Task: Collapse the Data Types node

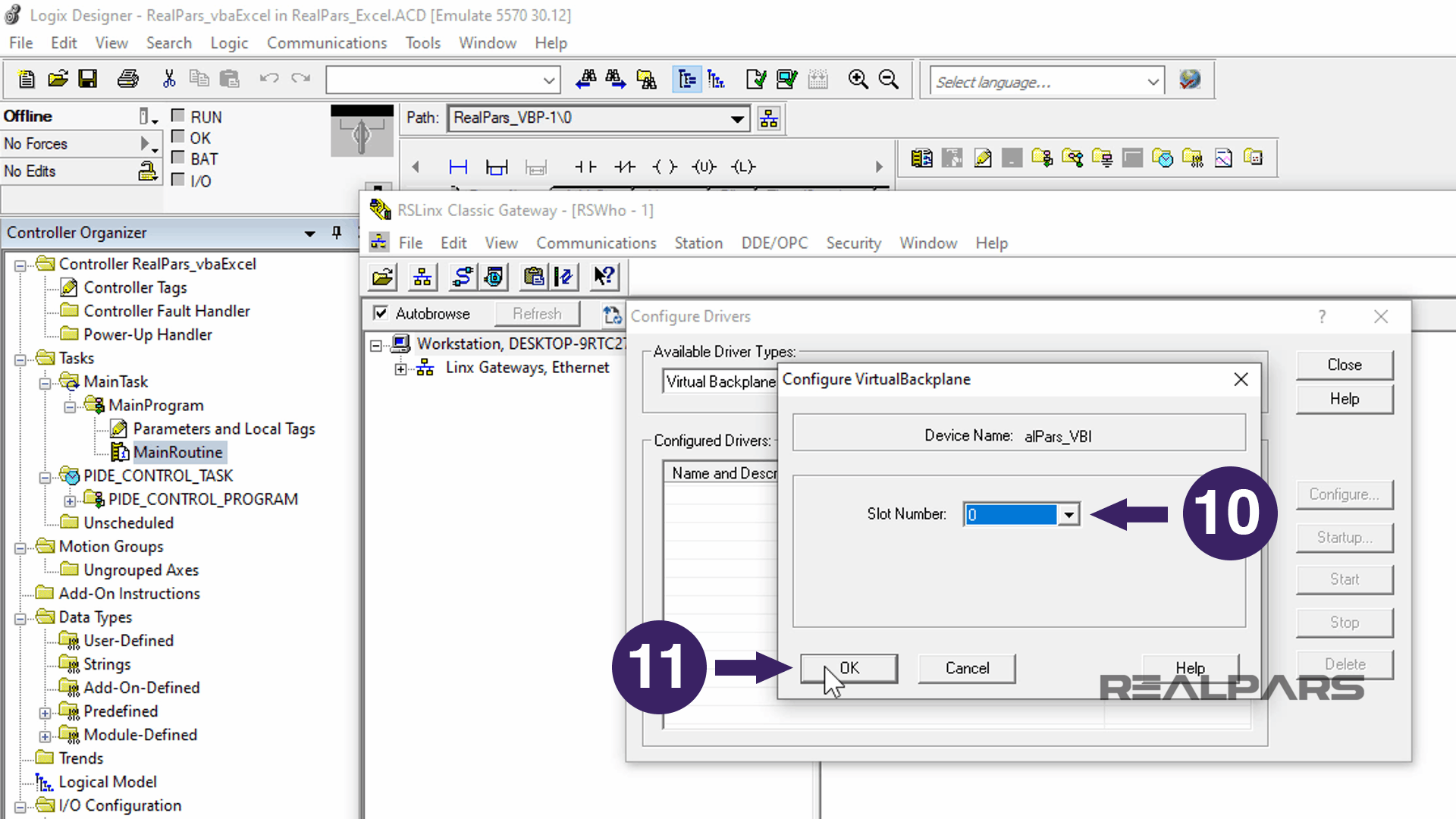Action: click(20, 619)
